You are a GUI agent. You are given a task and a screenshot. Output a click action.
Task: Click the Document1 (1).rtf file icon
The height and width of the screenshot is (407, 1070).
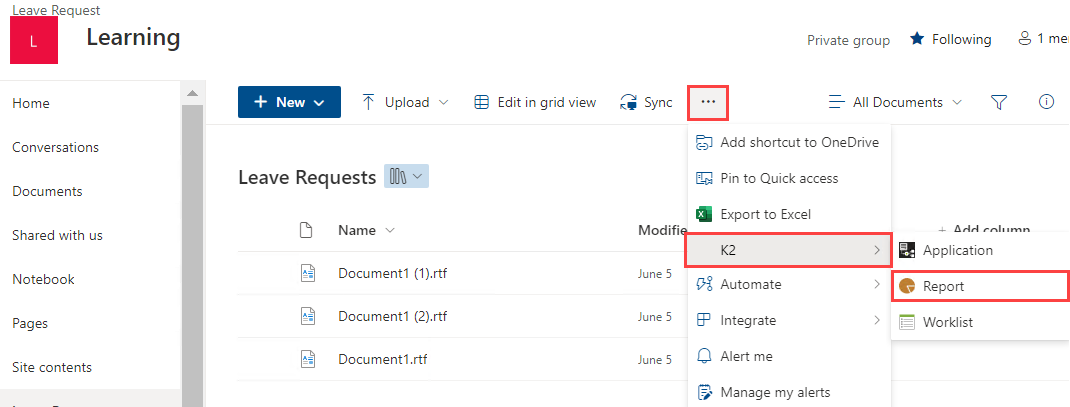point(308,273)
